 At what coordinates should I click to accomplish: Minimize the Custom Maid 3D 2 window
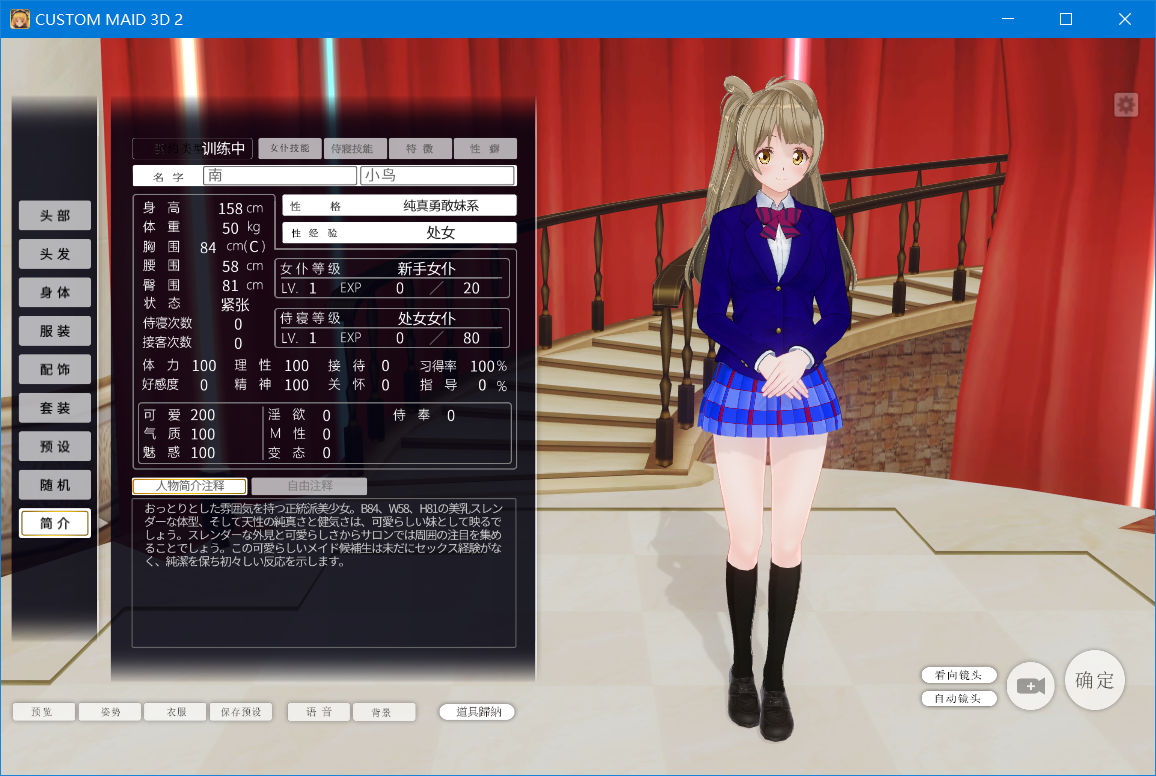1008,19
